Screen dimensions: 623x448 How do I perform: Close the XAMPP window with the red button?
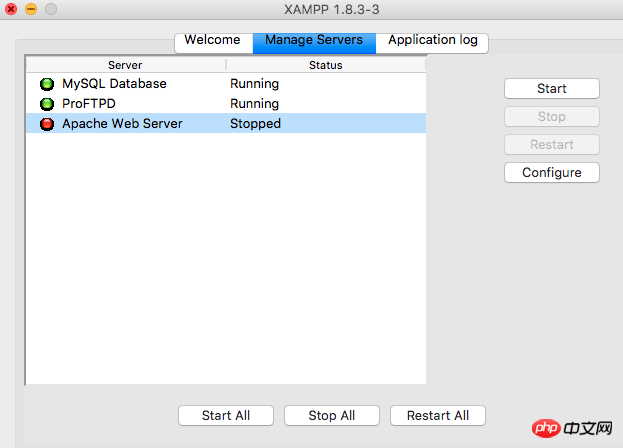[11, 9]
